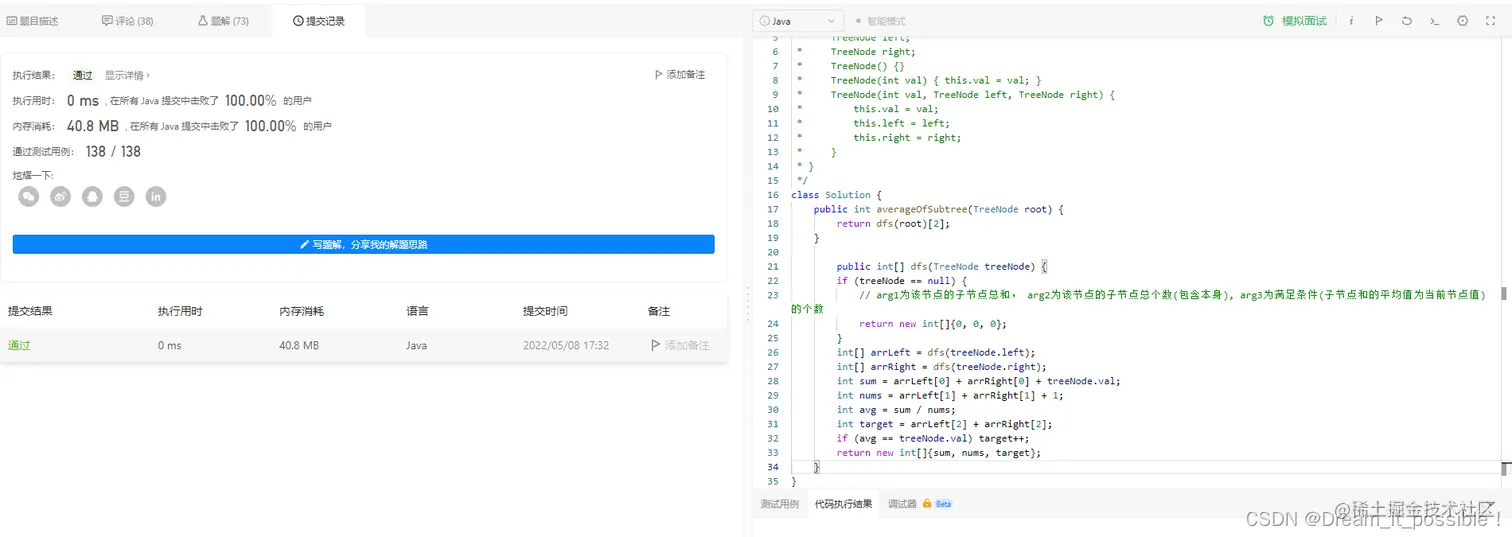
Task: Click the flag icon in editor toolbar
Action: click(1379, 20)
